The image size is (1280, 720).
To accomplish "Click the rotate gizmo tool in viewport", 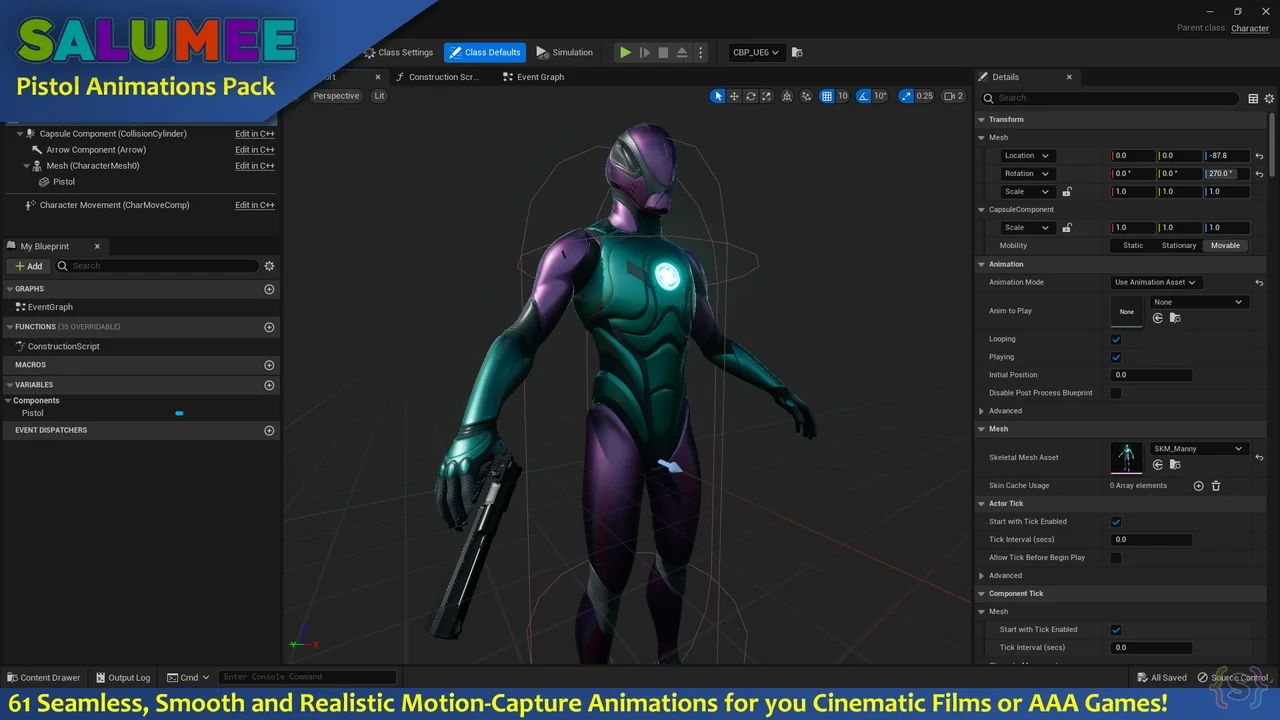I will 750,97.
